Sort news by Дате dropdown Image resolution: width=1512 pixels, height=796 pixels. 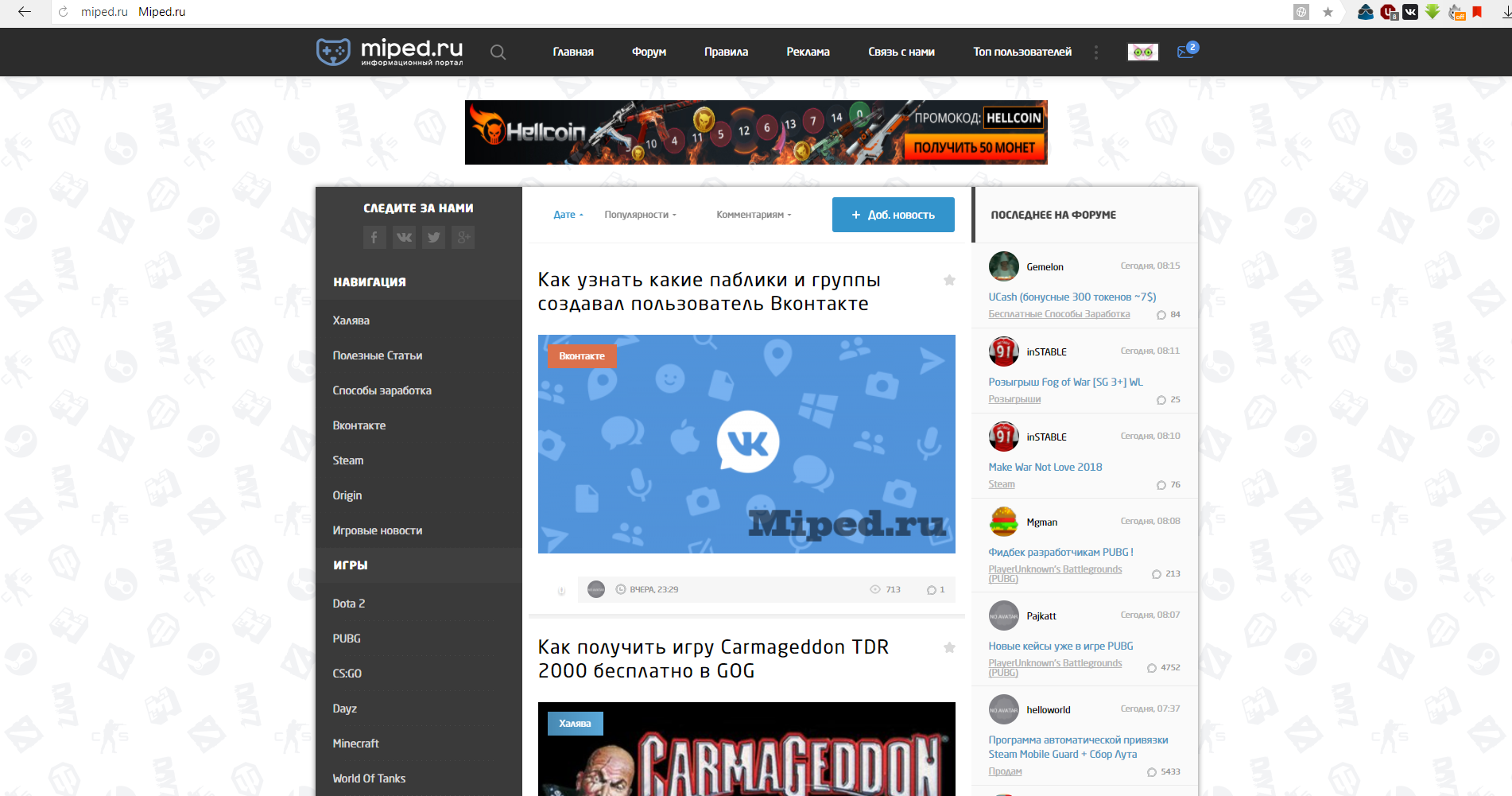[x=568, y=215]
